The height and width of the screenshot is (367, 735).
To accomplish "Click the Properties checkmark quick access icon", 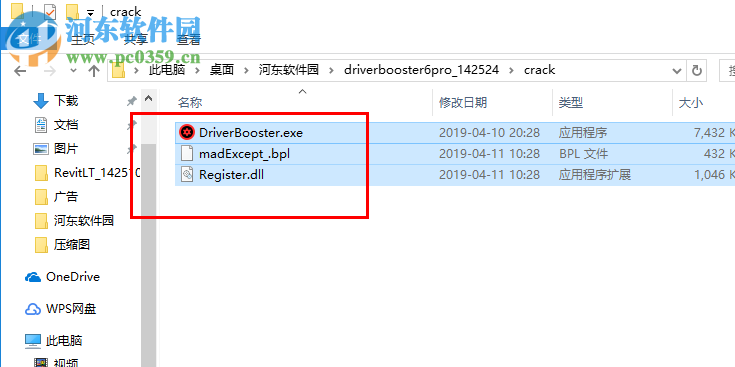I will [50, 12].
